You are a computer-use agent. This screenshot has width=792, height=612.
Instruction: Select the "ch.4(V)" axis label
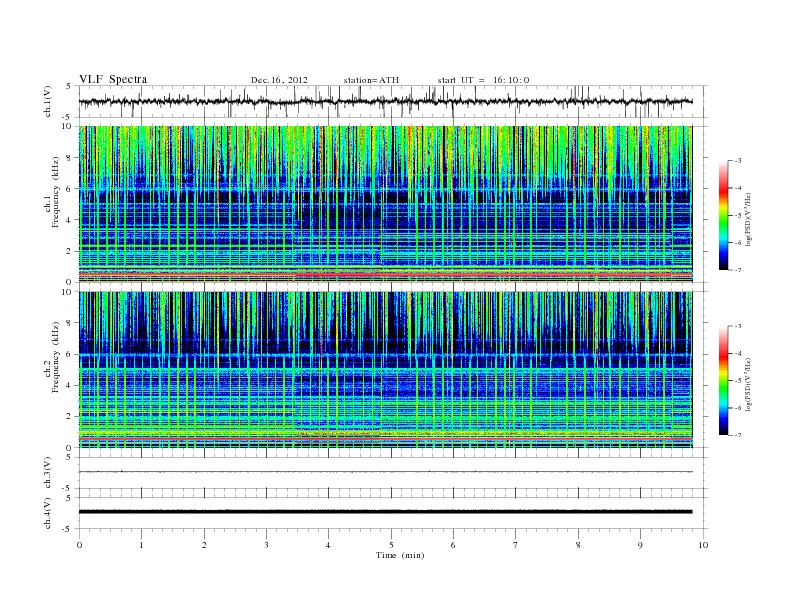pos(48,513)
